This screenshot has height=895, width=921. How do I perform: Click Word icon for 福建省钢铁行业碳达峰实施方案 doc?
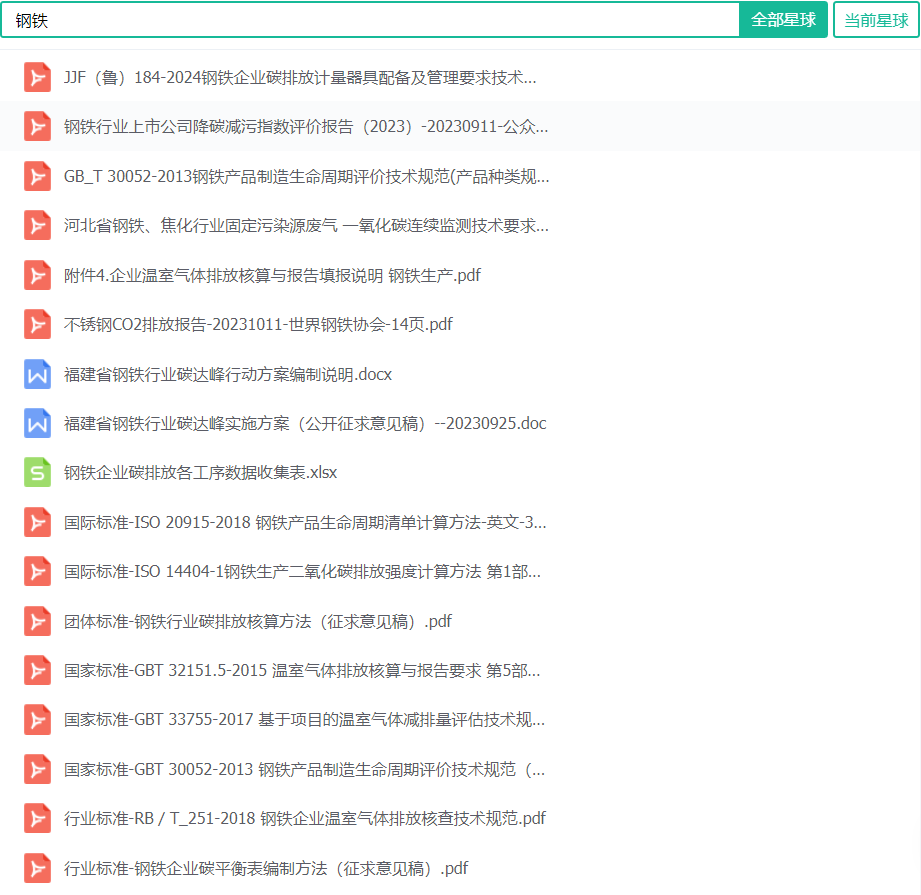[37, 423]
